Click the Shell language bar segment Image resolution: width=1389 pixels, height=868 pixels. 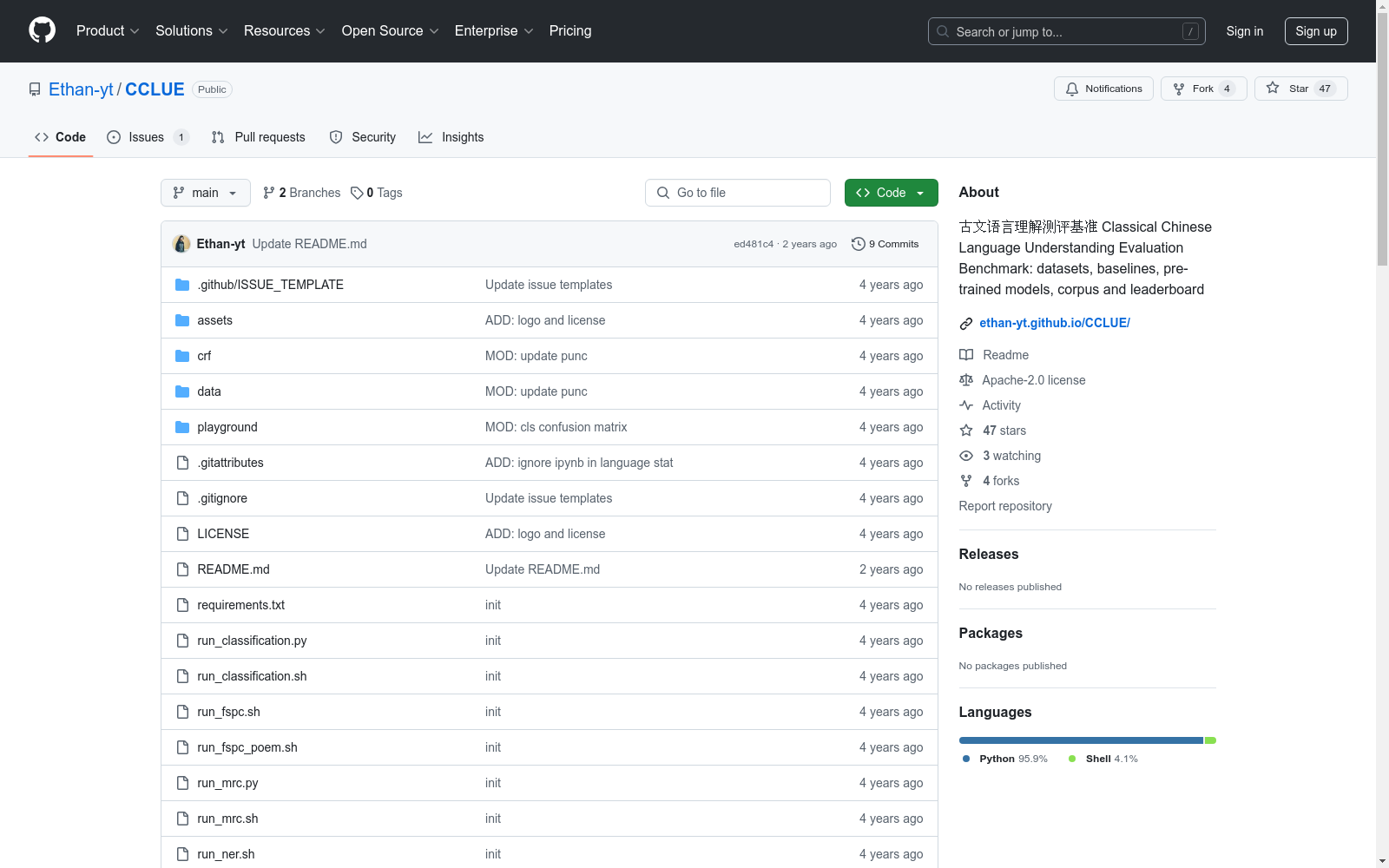(x=1210, y=740)
